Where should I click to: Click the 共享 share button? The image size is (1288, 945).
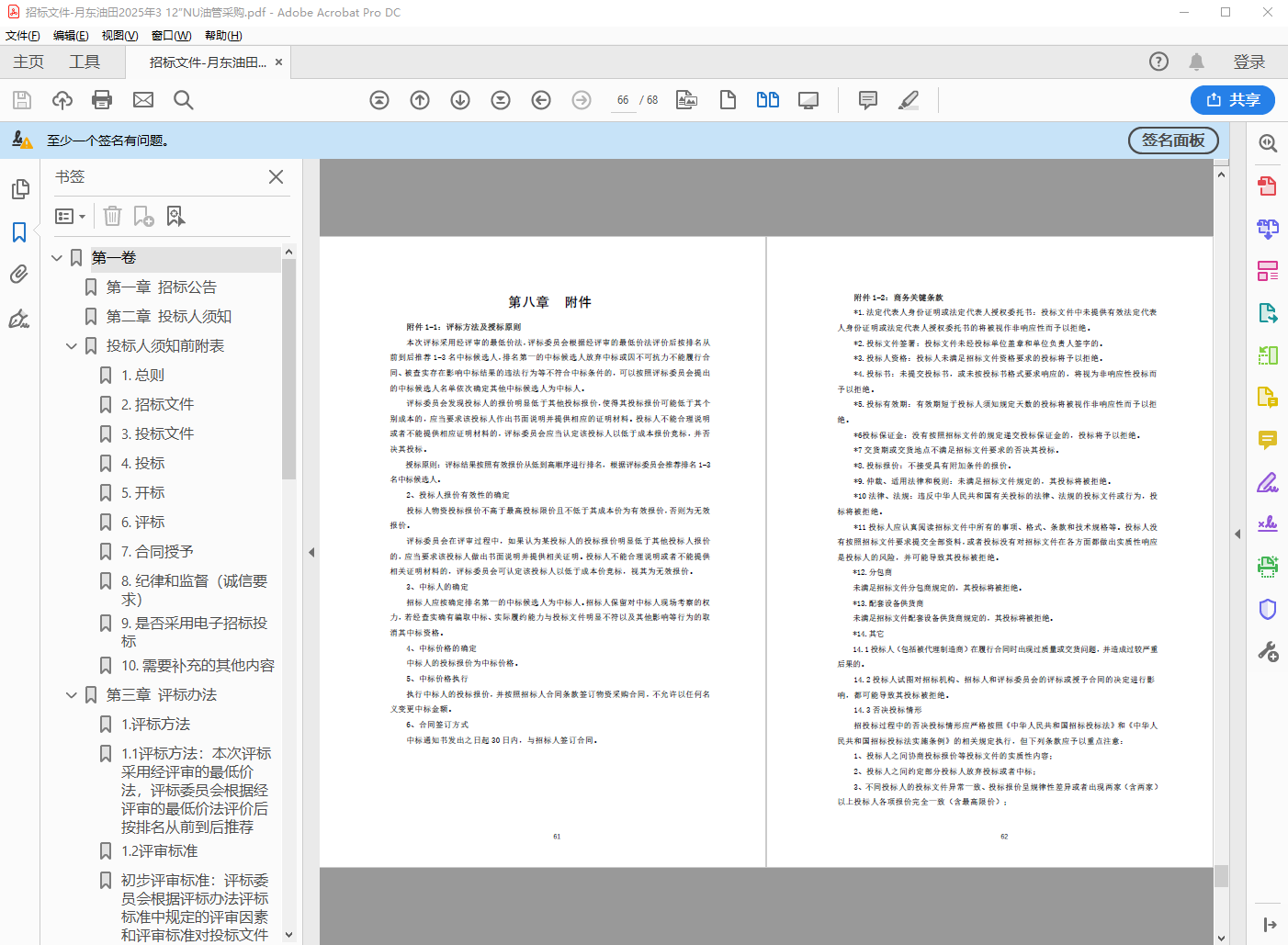1233,100
